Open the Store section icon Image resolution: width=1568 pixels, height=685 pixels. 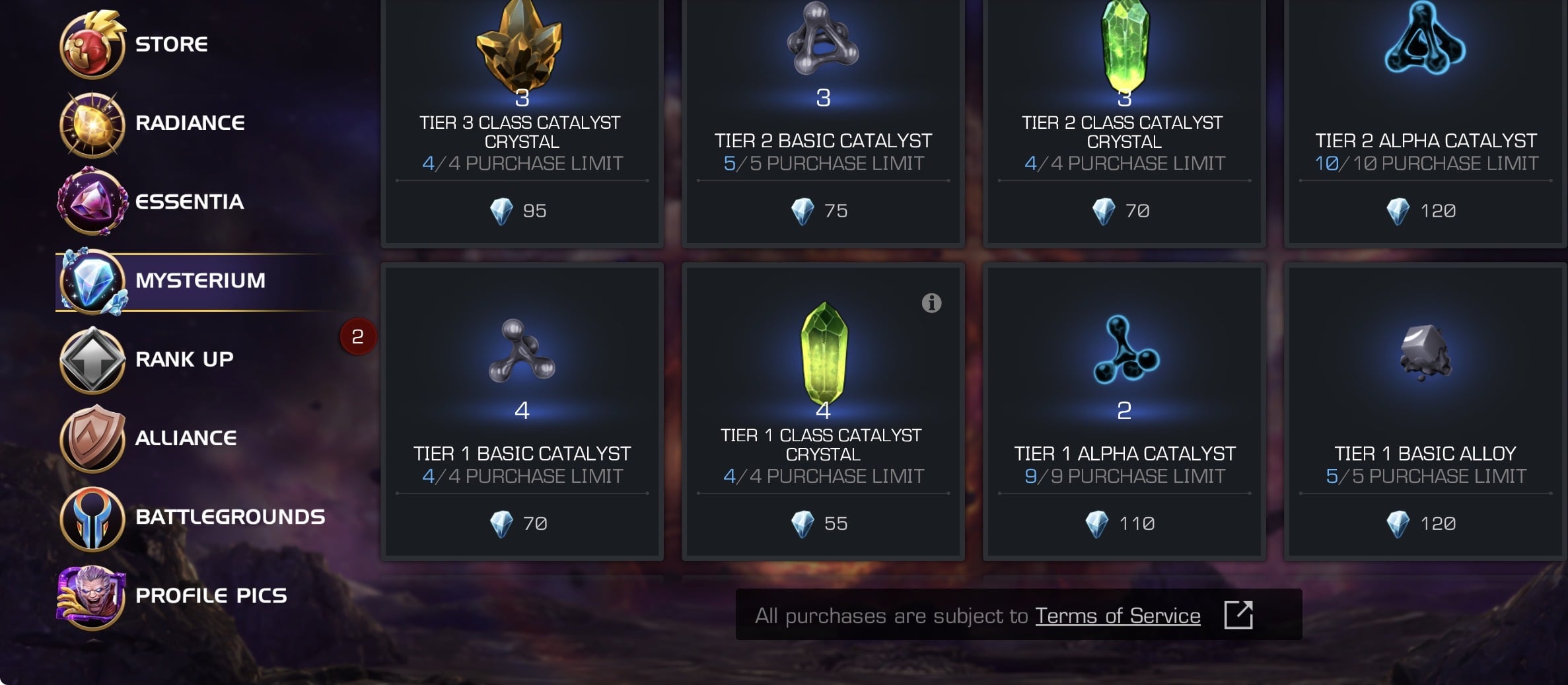pyautogui.click(x=92, y=45)
